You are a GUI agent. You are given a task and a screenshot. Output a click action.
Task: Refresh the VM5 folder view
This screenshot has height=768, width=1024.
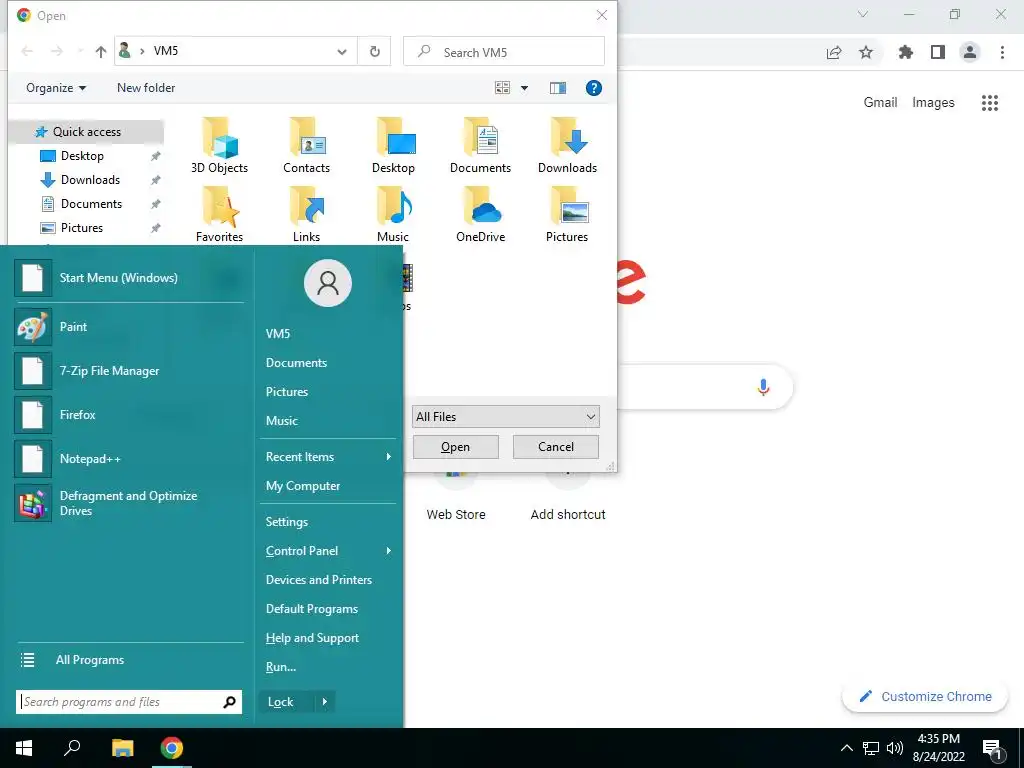[375, 52]
